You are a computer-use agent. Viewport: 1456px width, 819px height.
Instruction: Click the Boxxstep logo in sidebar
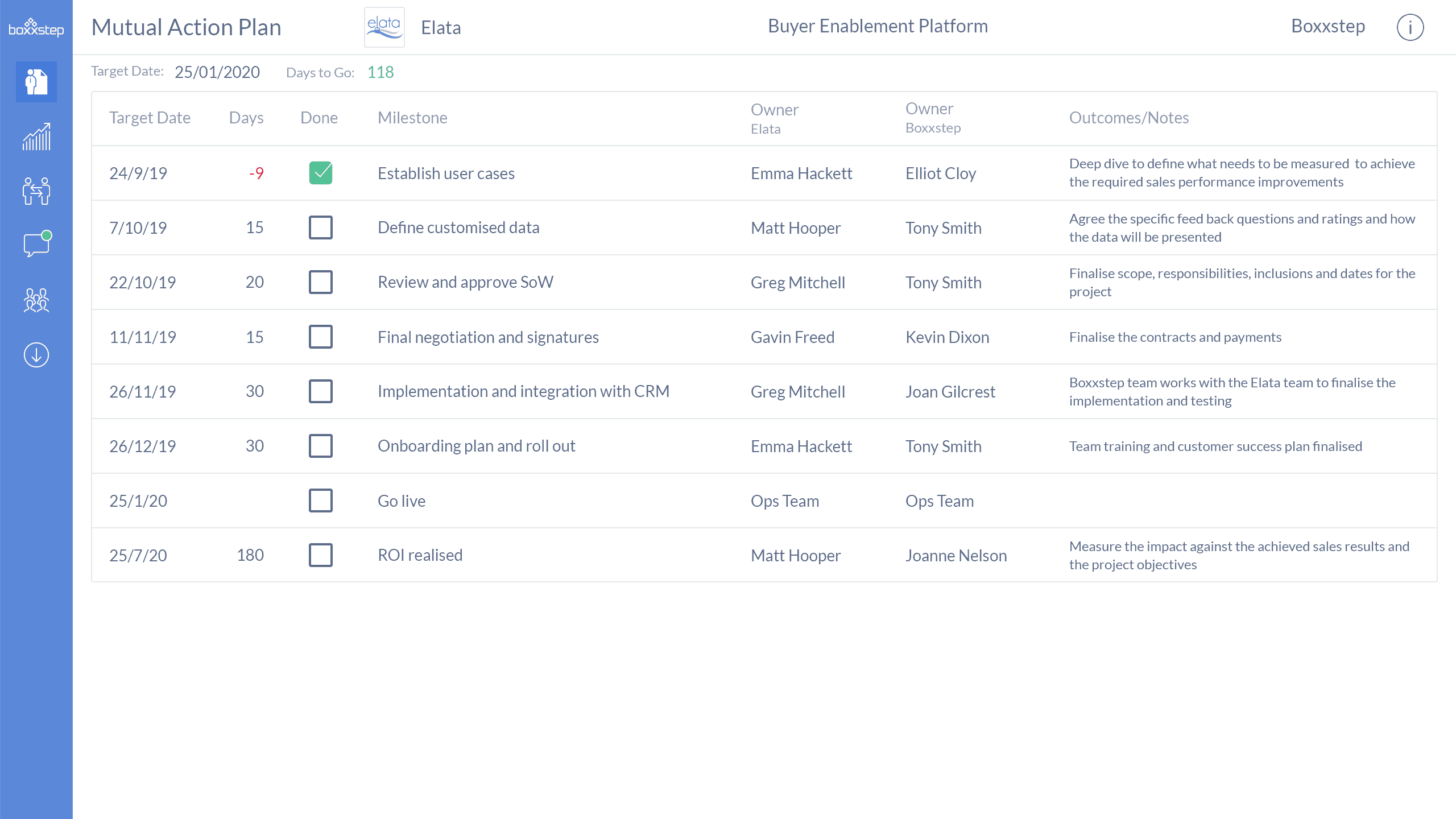(36, 27)
